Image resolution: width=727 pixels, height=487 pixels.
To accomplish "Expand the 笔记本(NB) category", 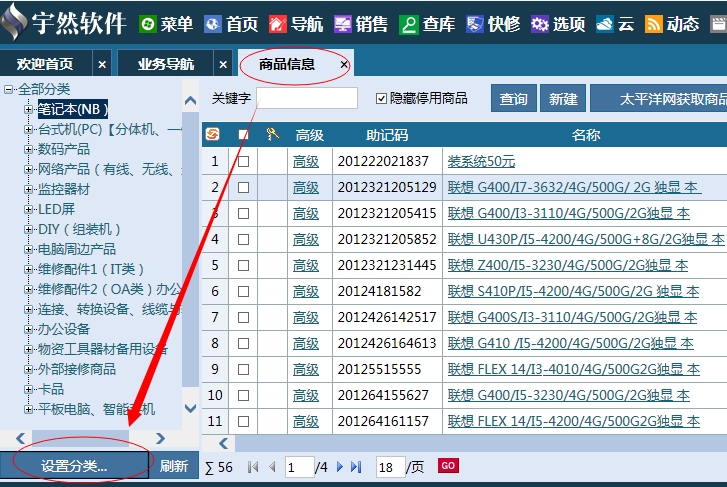I will coord(28,109).
